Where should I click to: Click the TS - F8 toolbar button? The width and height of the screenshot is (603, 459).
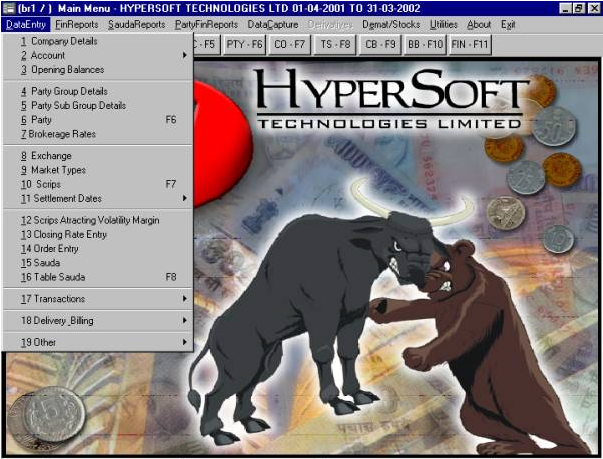pos(335,45)
